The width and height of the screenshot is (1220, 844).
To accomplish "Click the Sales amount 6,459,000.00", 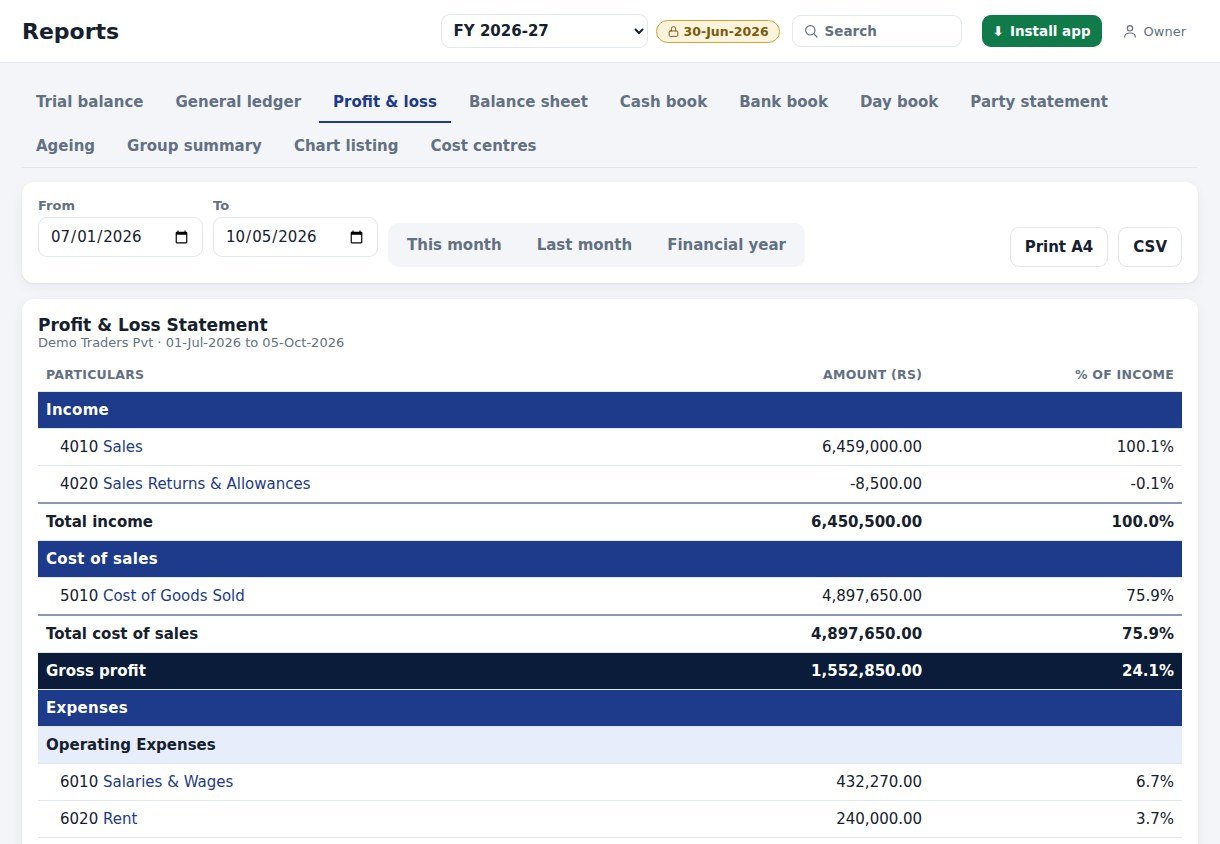I will coord(872,447).
